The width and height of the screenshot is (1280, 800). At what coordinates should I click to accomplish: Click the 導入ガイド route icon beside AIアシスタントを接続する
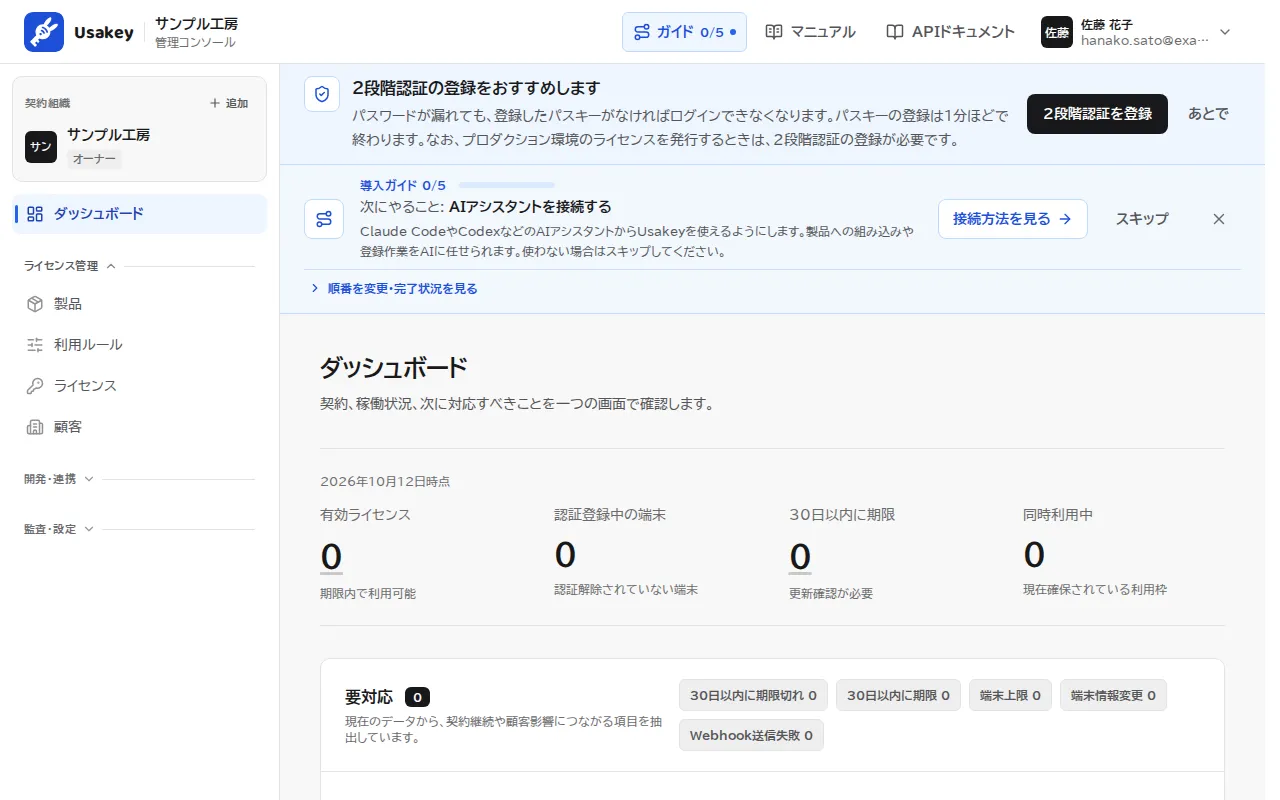[x=324, y=219]
